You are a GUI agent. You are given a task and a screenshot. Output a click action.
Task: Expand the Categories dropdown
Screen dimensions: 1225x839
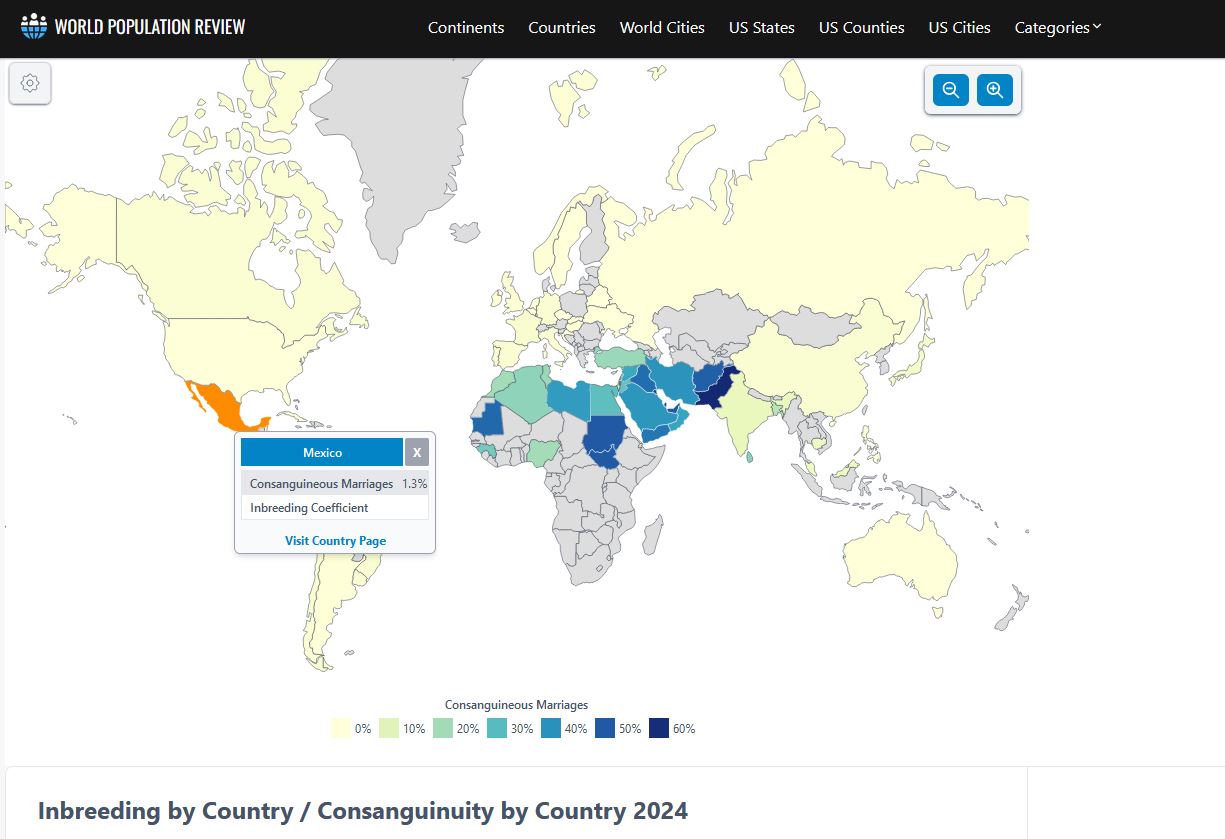[1058, 28]
